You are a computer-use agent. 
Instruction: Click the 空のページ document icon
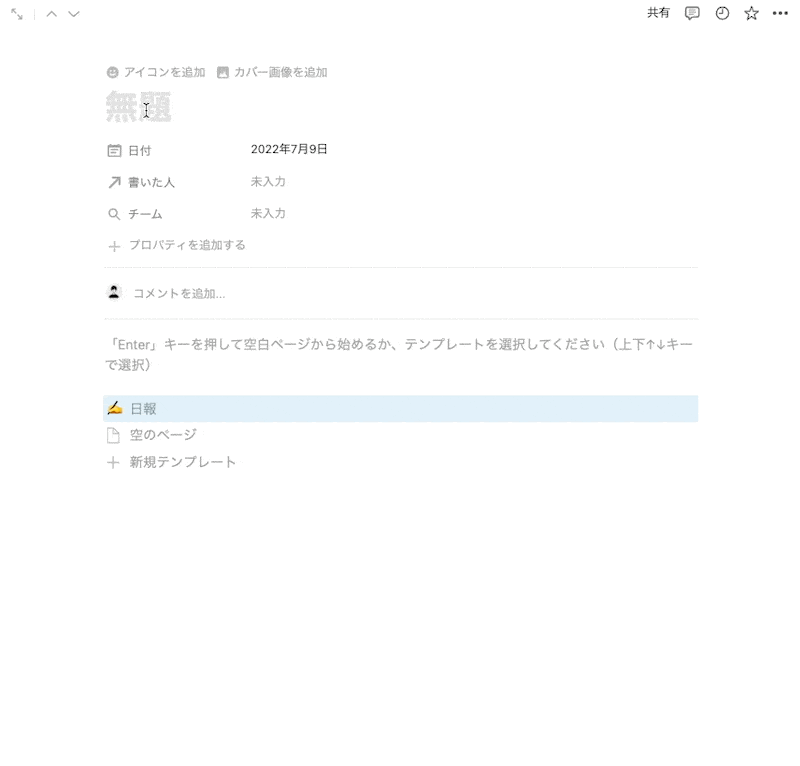point(113,435)
